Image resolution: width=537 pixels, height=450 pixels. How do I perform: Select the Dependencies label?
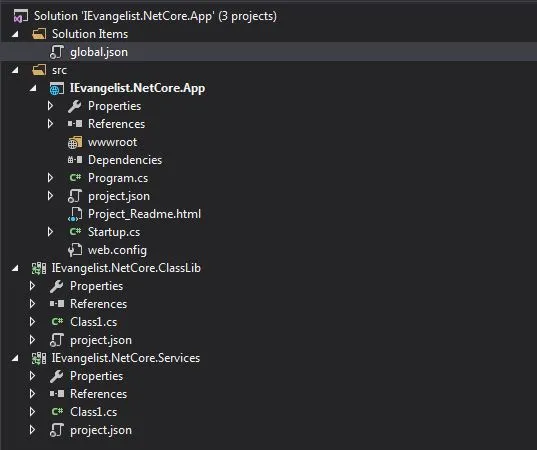[125, 160]
